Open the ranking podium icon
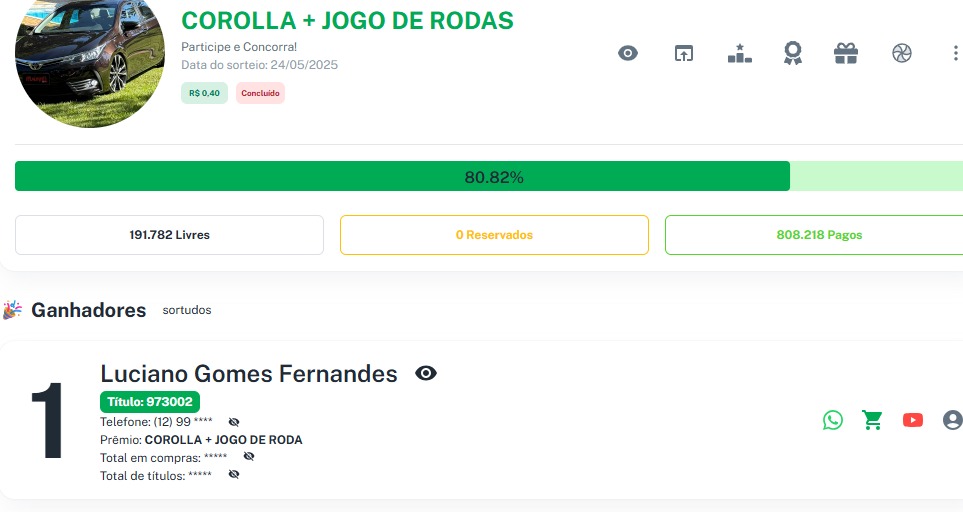The image size is (963, 512). pos(739,54)
